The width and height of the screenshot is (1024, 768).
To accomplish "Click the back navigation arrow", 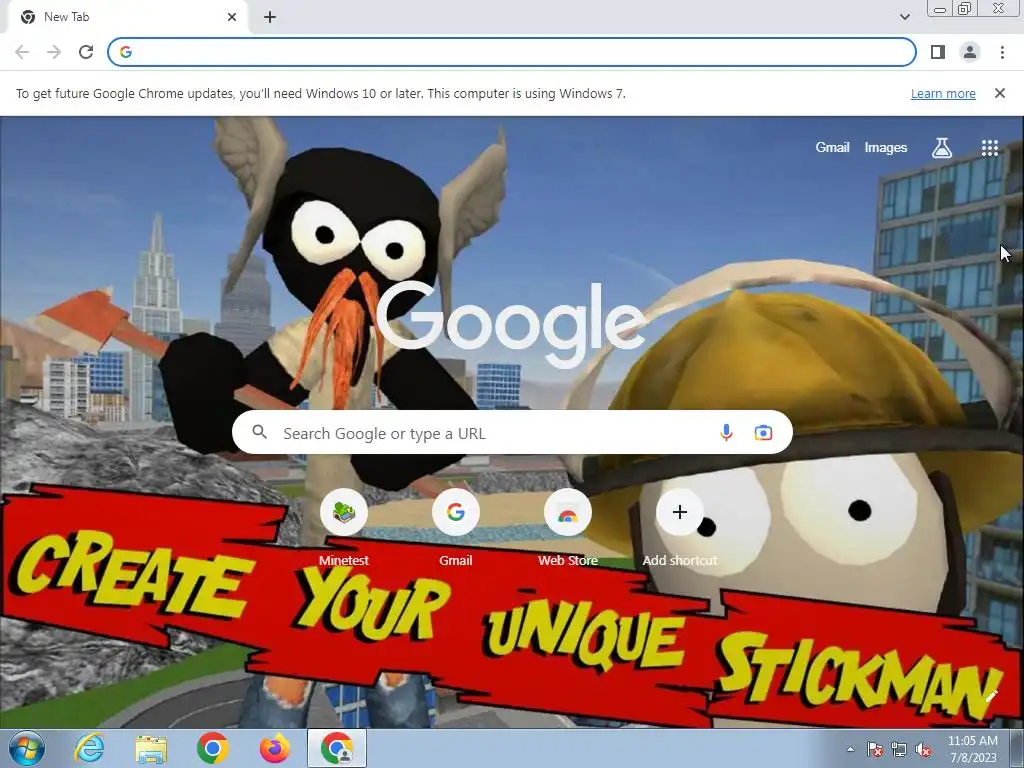I will (x=22, y=52).
